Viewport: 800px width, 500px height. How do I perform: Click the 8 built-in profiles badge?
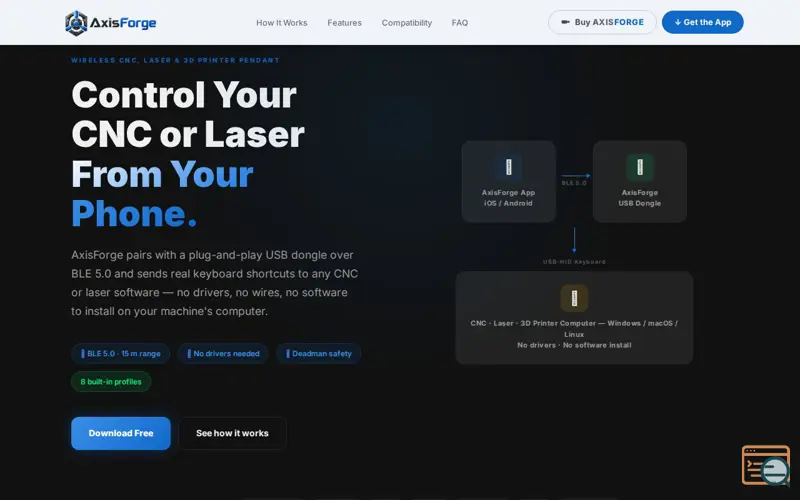[x=111, y=382]
